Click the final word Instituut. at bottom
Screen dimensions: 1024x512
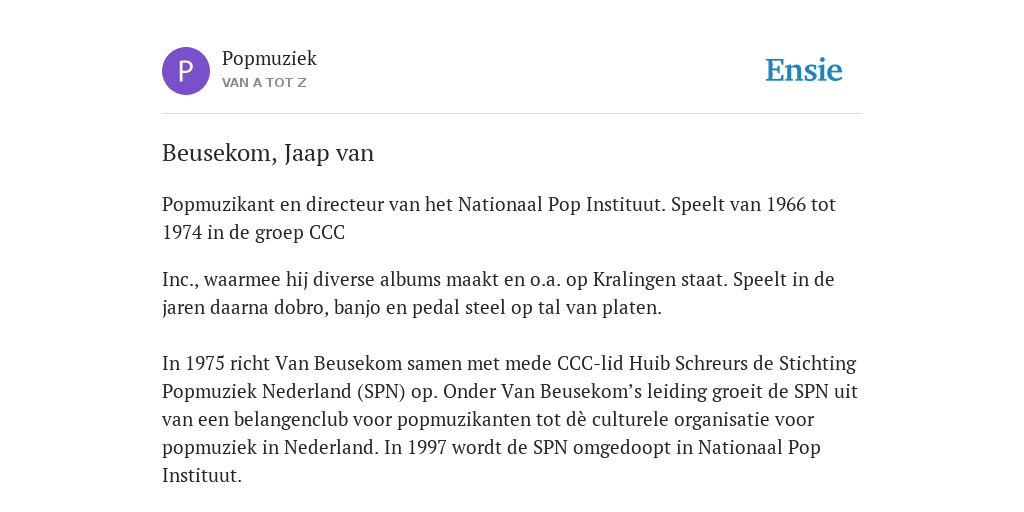(x=202, y=475)
